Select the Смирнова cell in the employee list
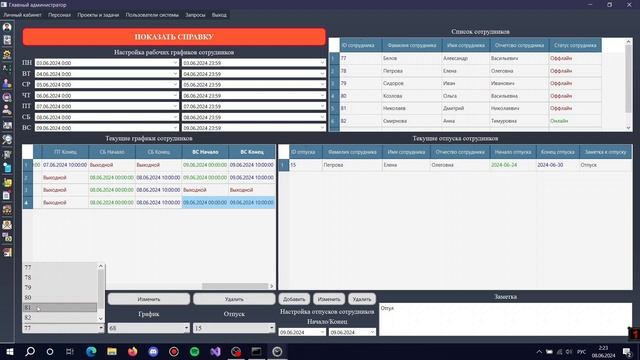The image size is (640, 360). pos(411,121)
